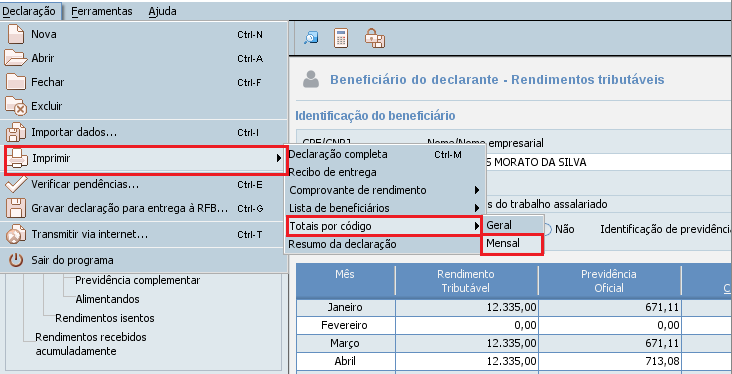This screenshot has height=374, width=732.
Task: Open Previdência complementar tree node
Action: coord(138,280)
